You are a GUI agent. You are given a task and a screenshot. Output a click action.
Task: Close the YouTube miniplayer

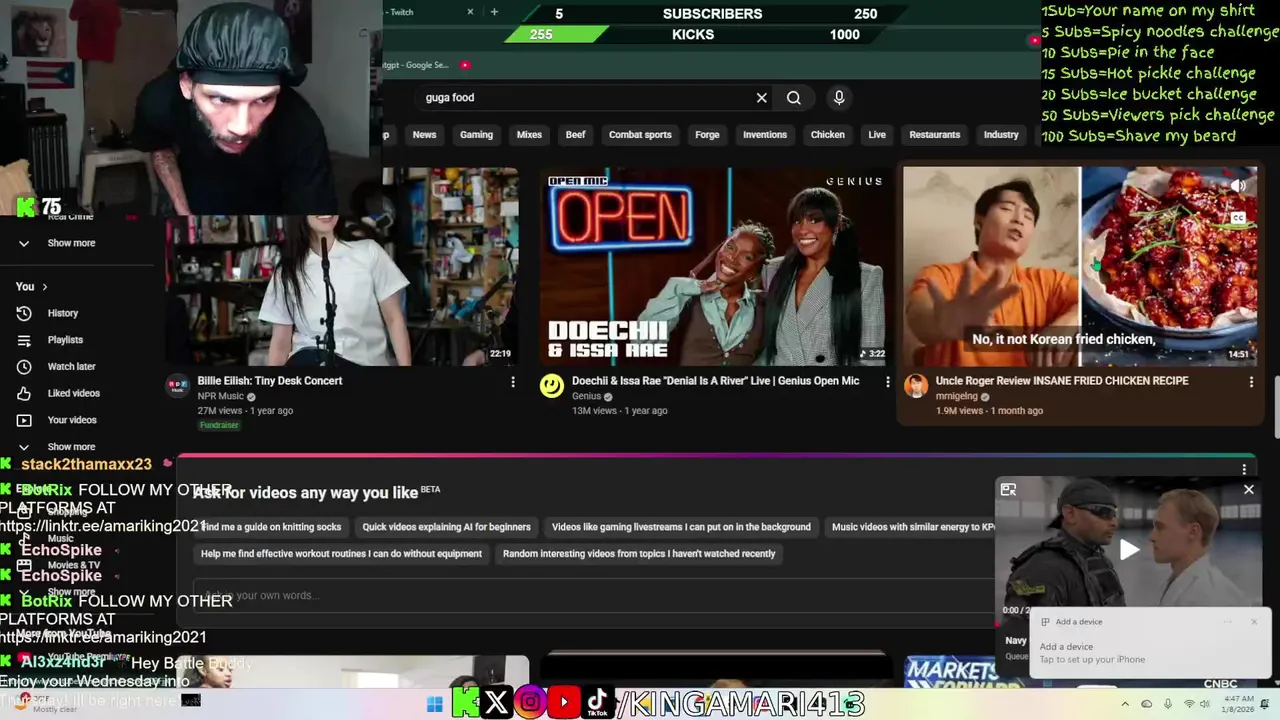[x=1248, y=490]
